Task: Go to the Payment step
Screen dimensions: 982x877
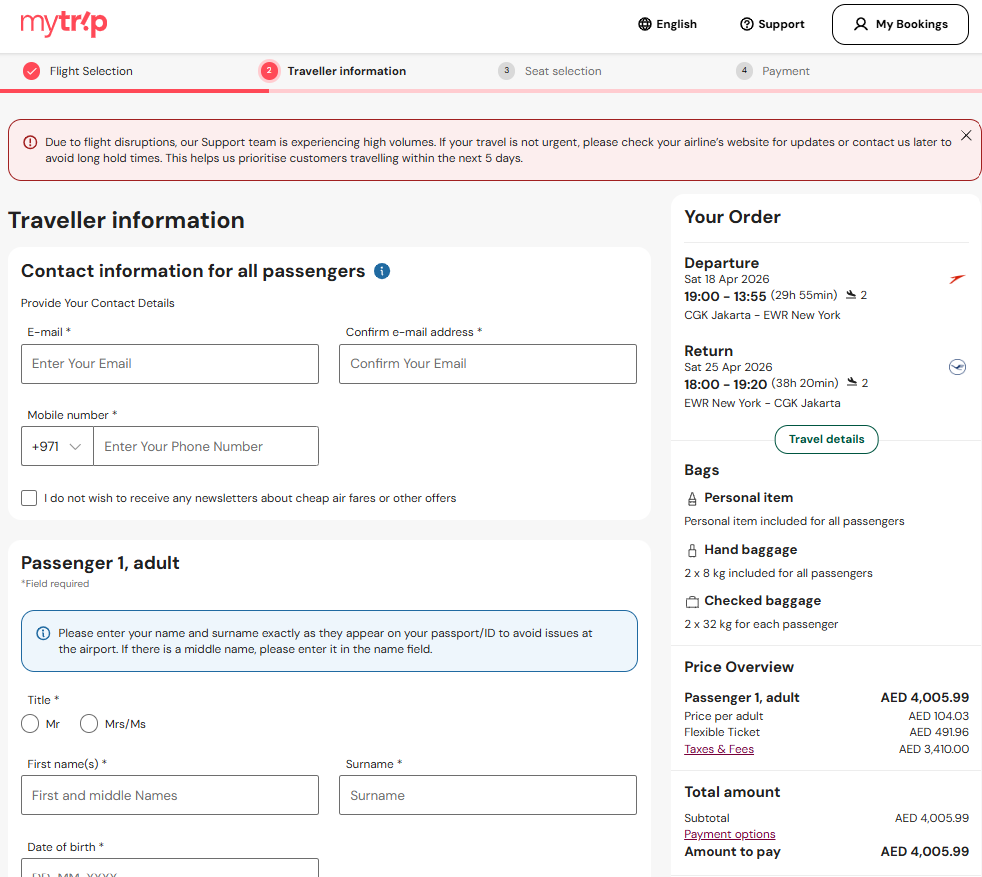Action: click(x=785, y=71)
